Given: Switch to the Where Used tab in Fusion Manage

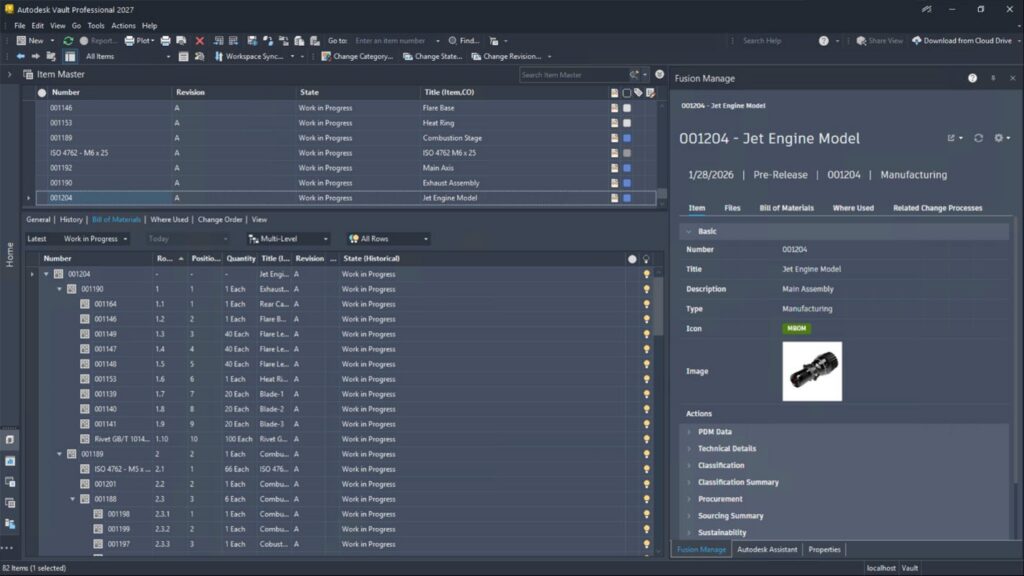Looking at the screenshot, I should point(852,207).
